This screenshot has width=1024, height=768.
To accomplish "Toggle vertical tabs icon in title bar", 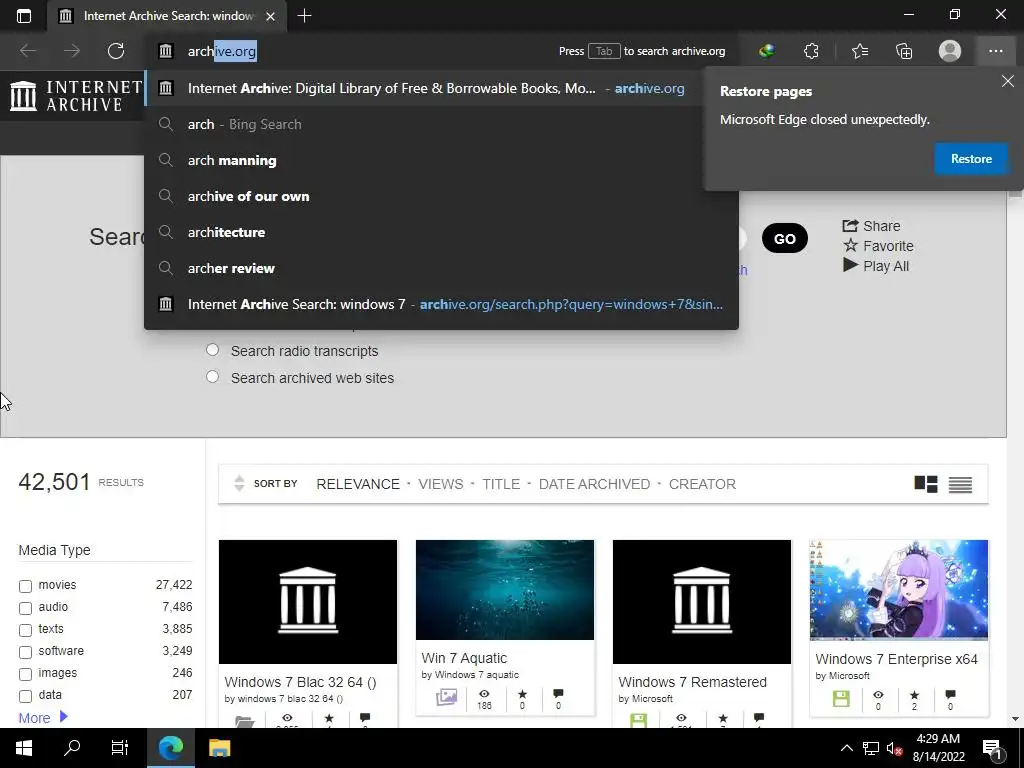I will click(24, 16).
